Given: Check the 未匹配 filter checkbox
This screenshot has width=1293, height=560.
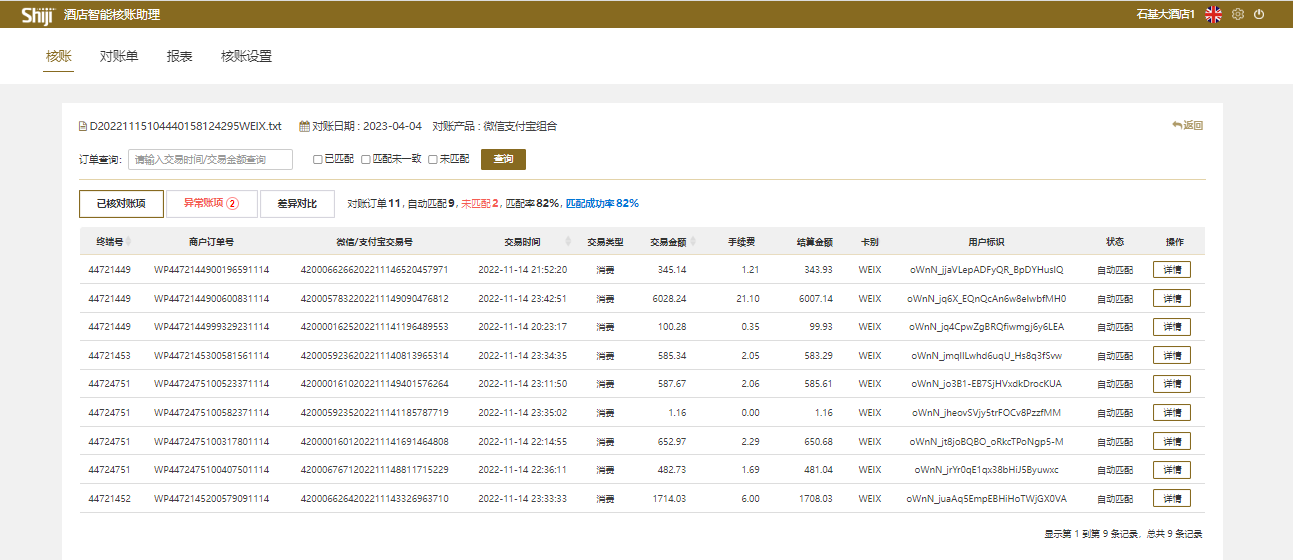Looking at the screenshot, I should [x=433, y=159].
